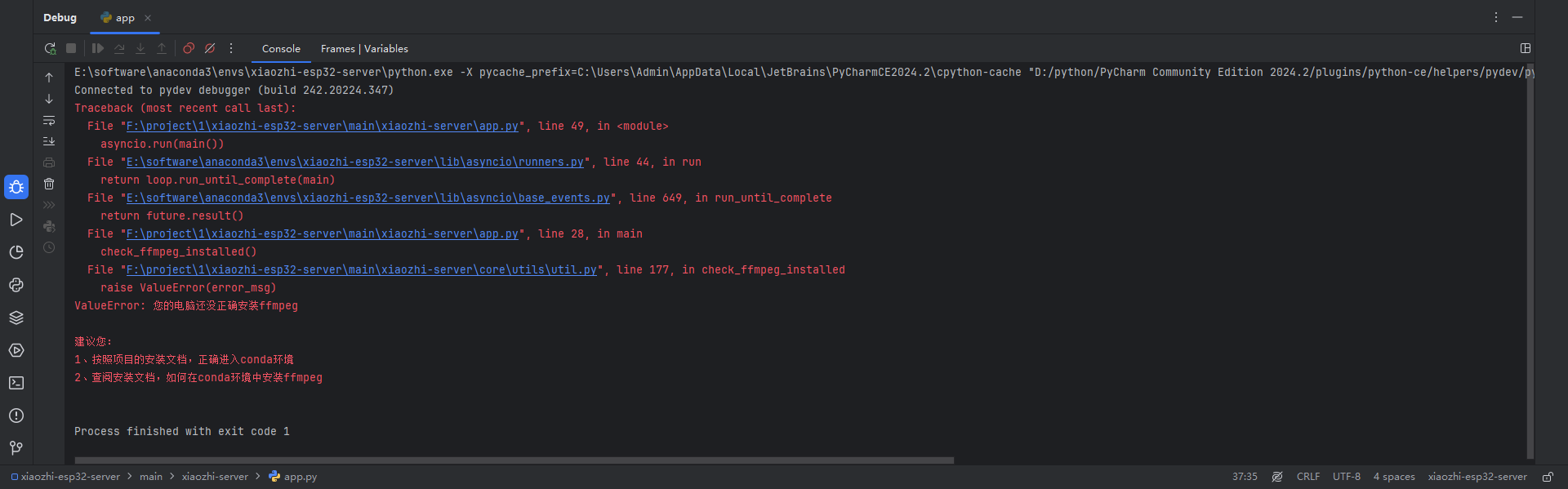The image size is (1568, 489).
Task: Clear all console output with trash icon
Action: [49, 184]
